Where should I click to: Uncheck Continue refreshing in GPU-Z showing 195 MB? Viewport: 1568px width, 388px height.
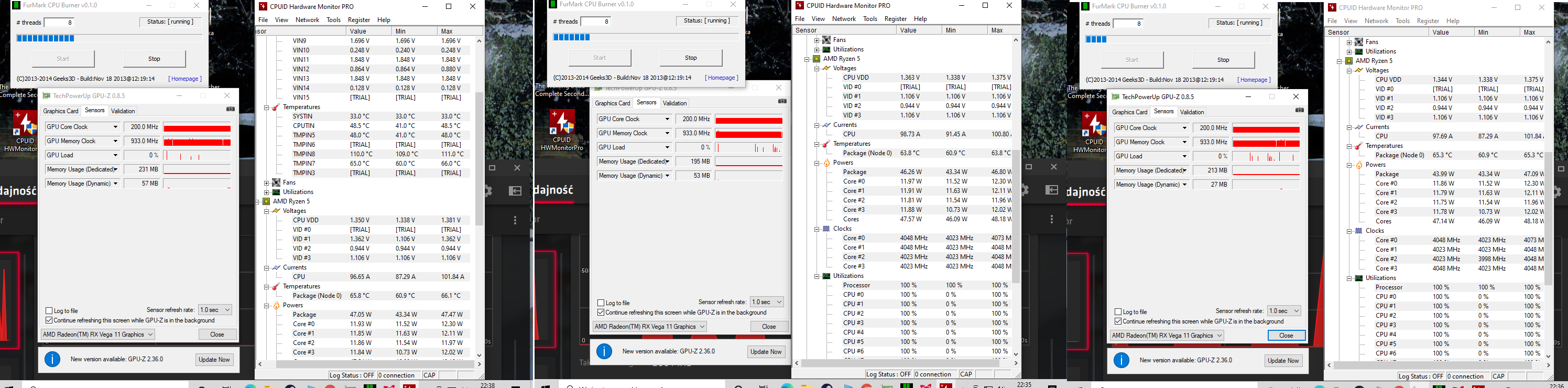click(601, 312)
